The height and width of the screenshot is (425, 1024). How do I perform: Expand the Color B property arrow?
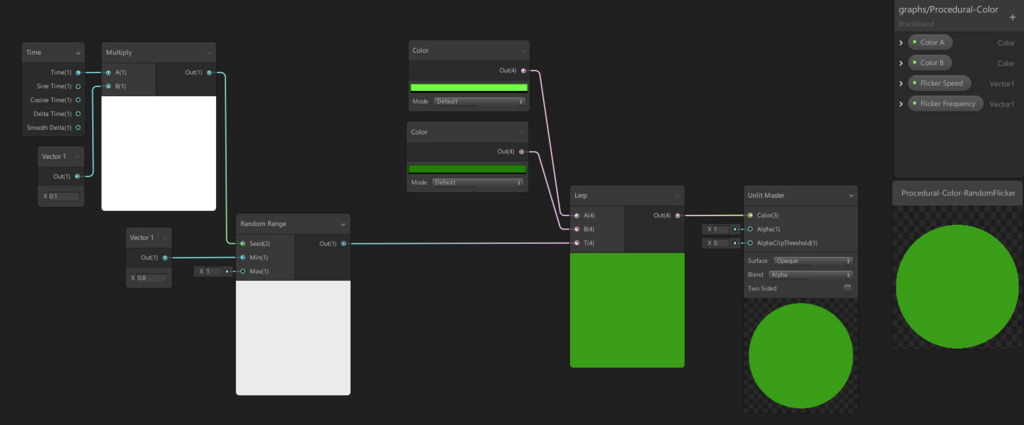901,63
